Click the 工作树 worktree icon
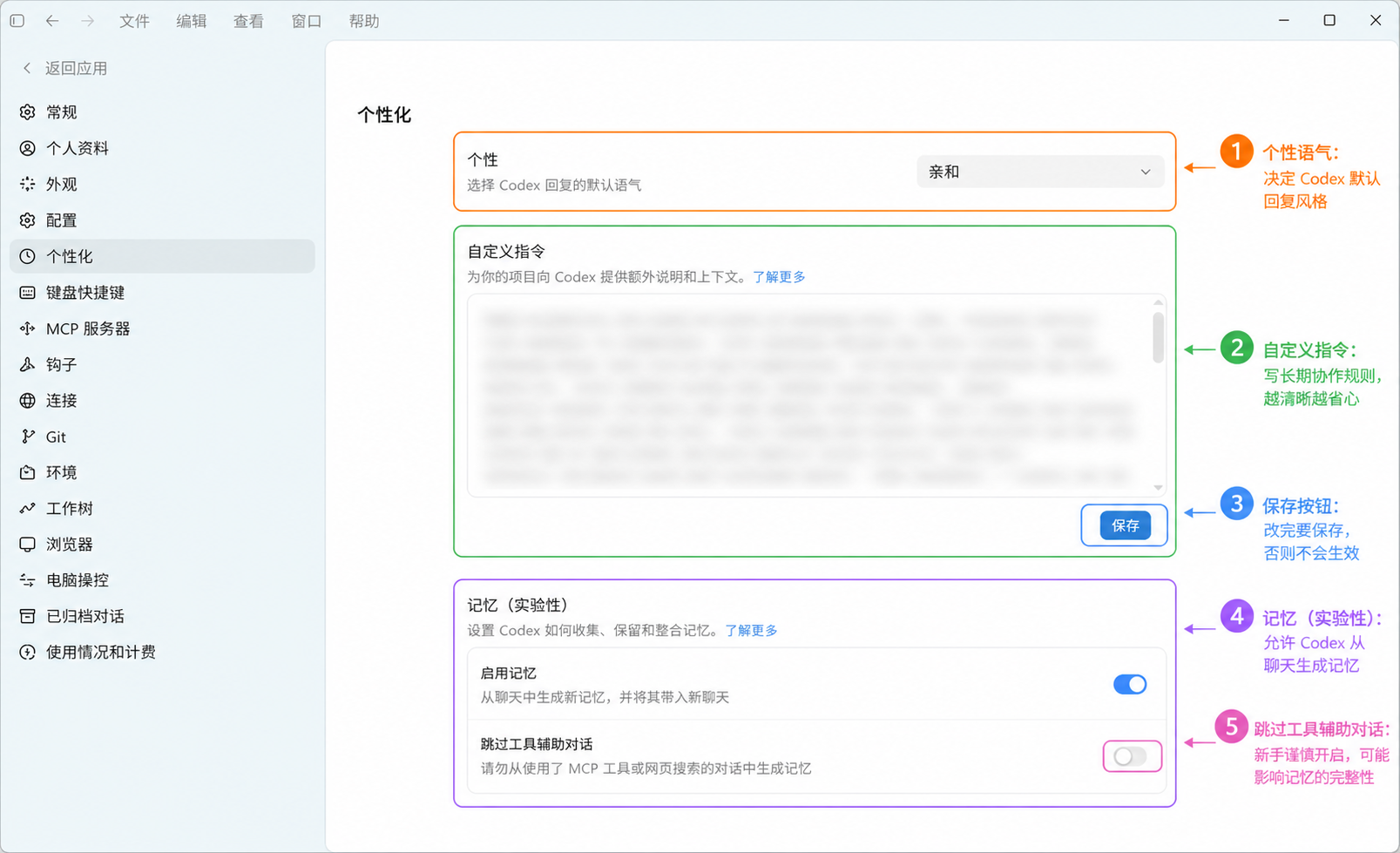1400x853 pixels. pos(28,508)
